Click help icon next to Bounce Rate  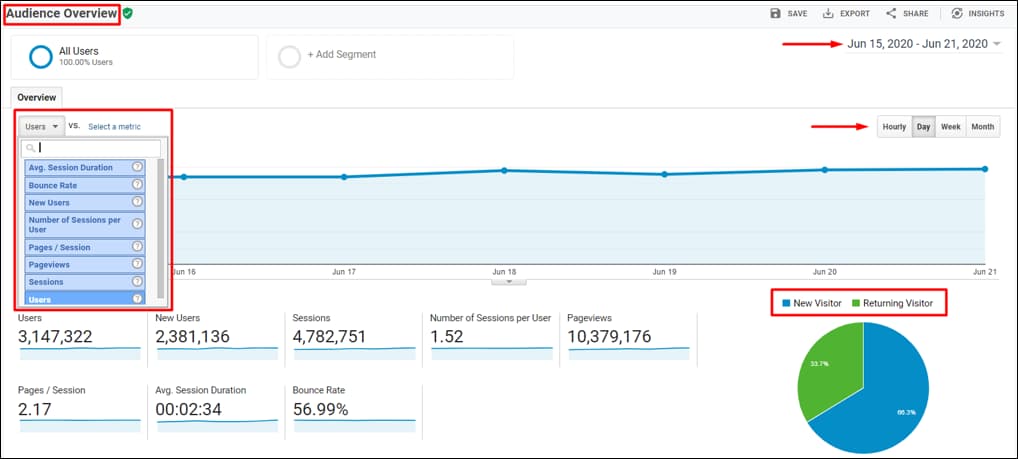(137, 184)
